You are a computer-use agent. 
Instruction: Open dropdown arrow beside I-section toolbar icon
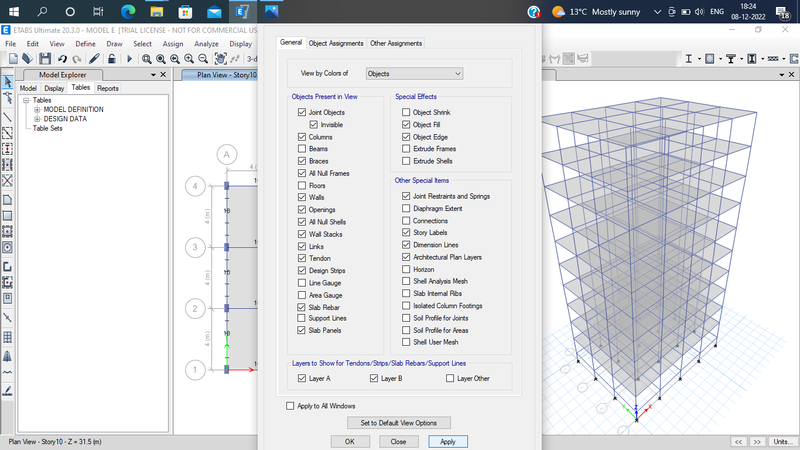(698, 59)
